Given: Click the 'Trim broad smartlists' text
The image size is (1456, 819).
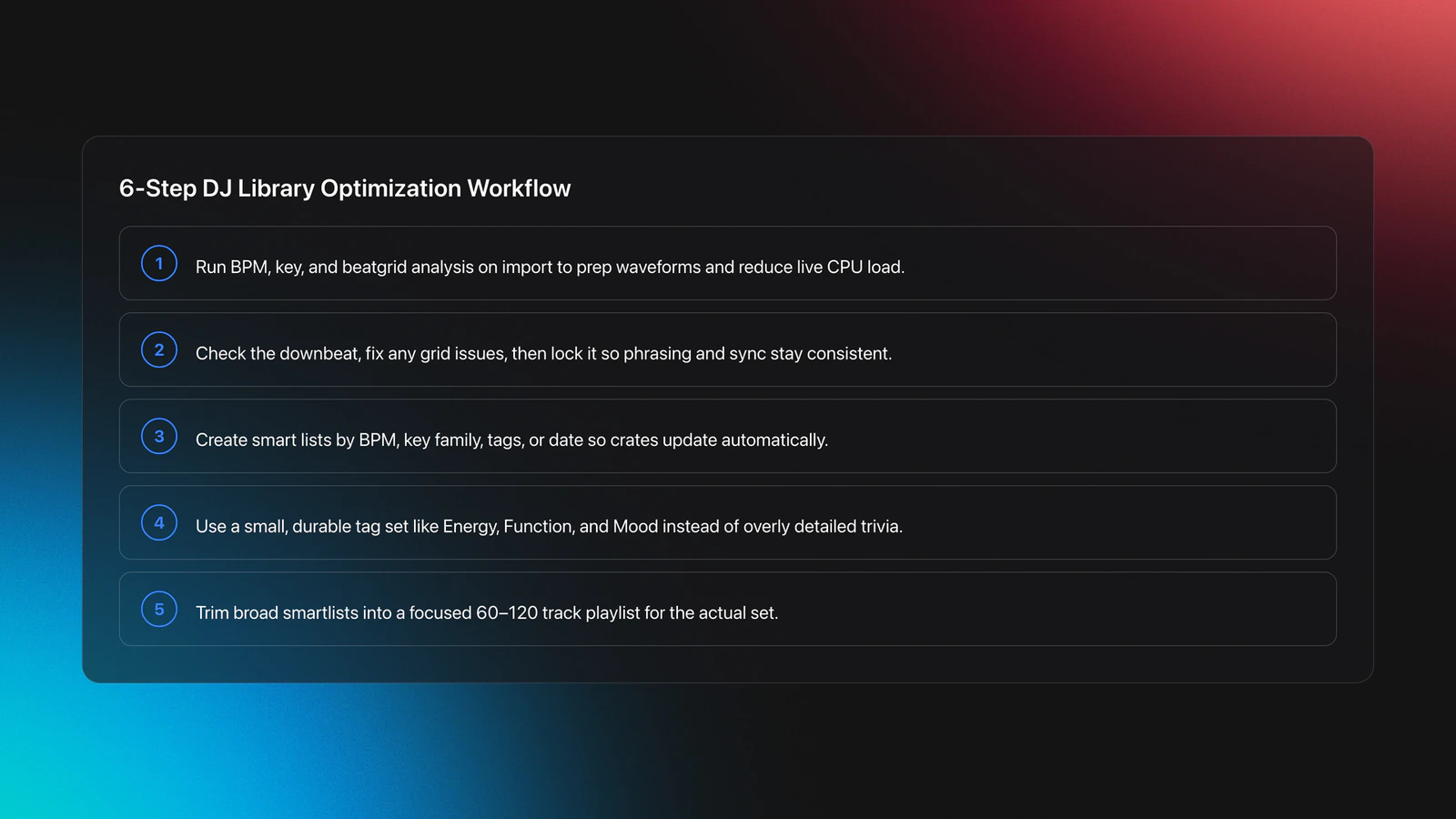Looking at the screenshot, I should [x=277, y=612].
